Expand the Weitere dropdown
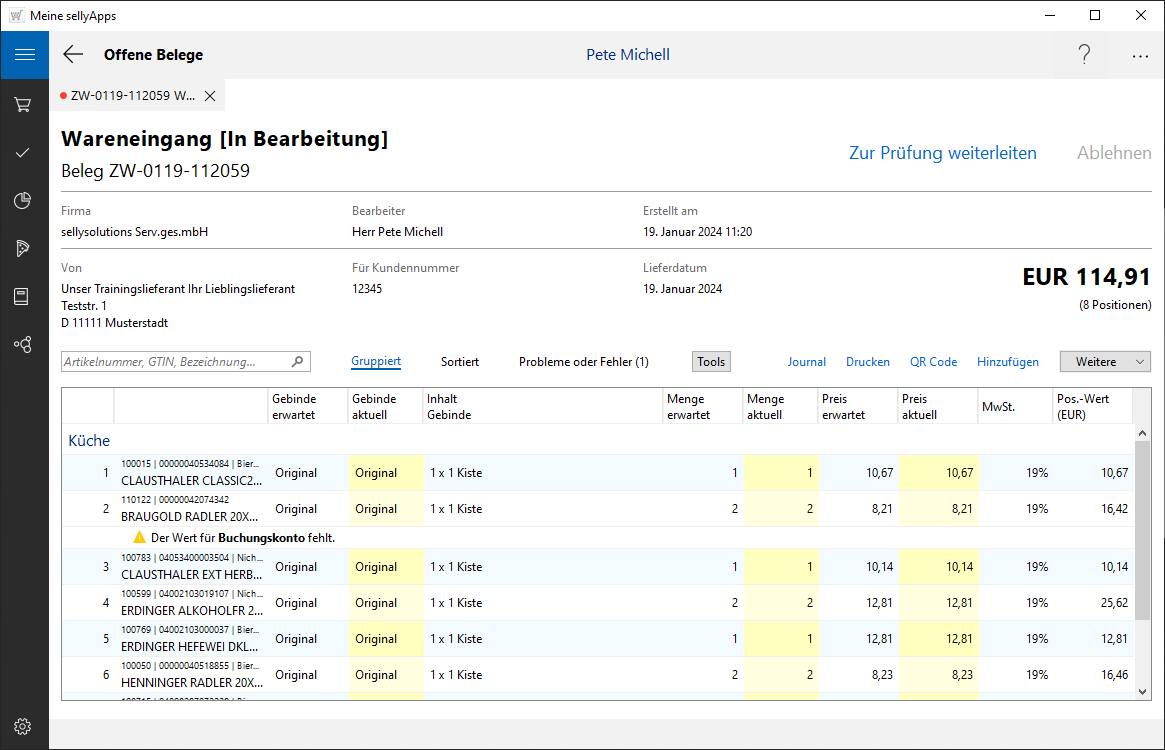1165x750 pixels. (1105, 362)
